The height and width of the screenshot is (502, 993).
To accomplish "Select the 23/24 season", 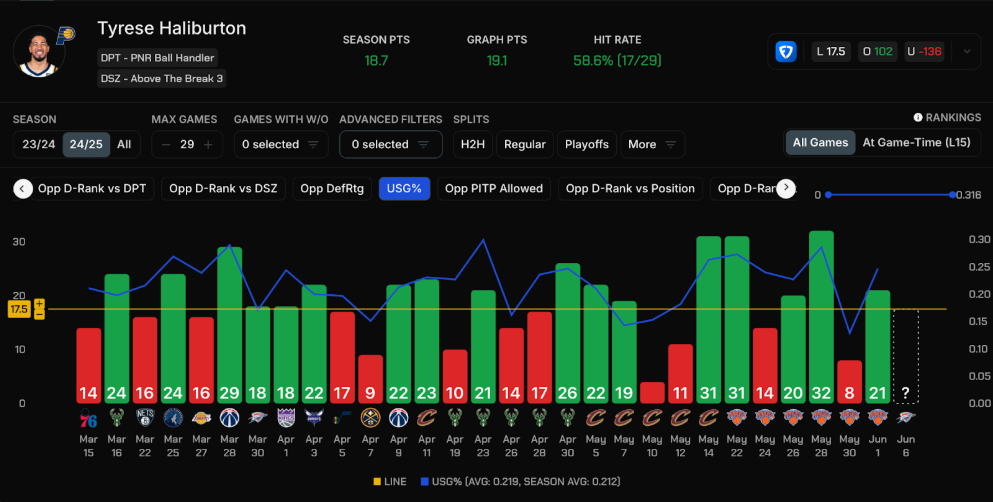I will coord(38,144).
